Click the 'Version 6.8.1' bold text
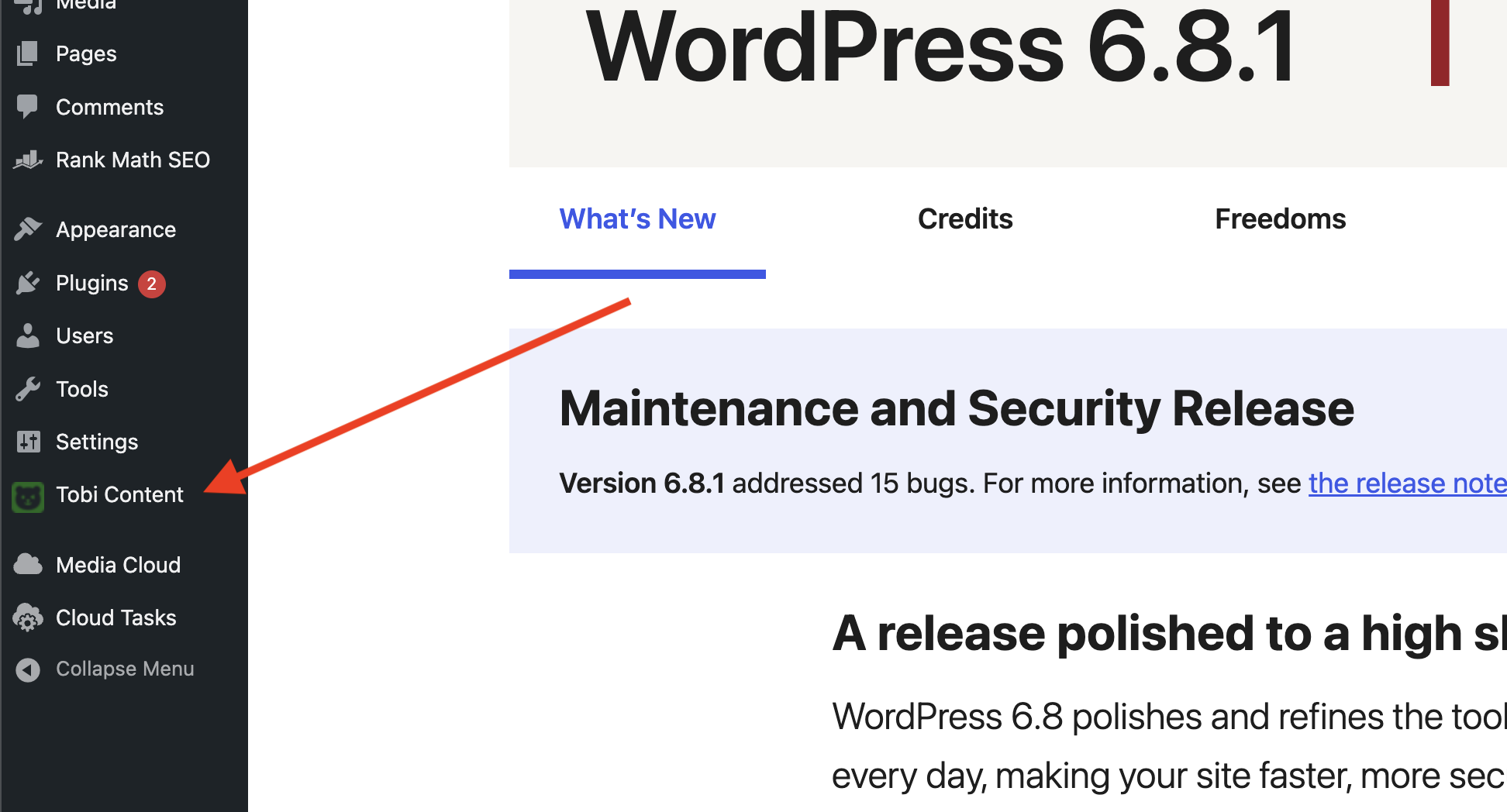 (642, 483)
